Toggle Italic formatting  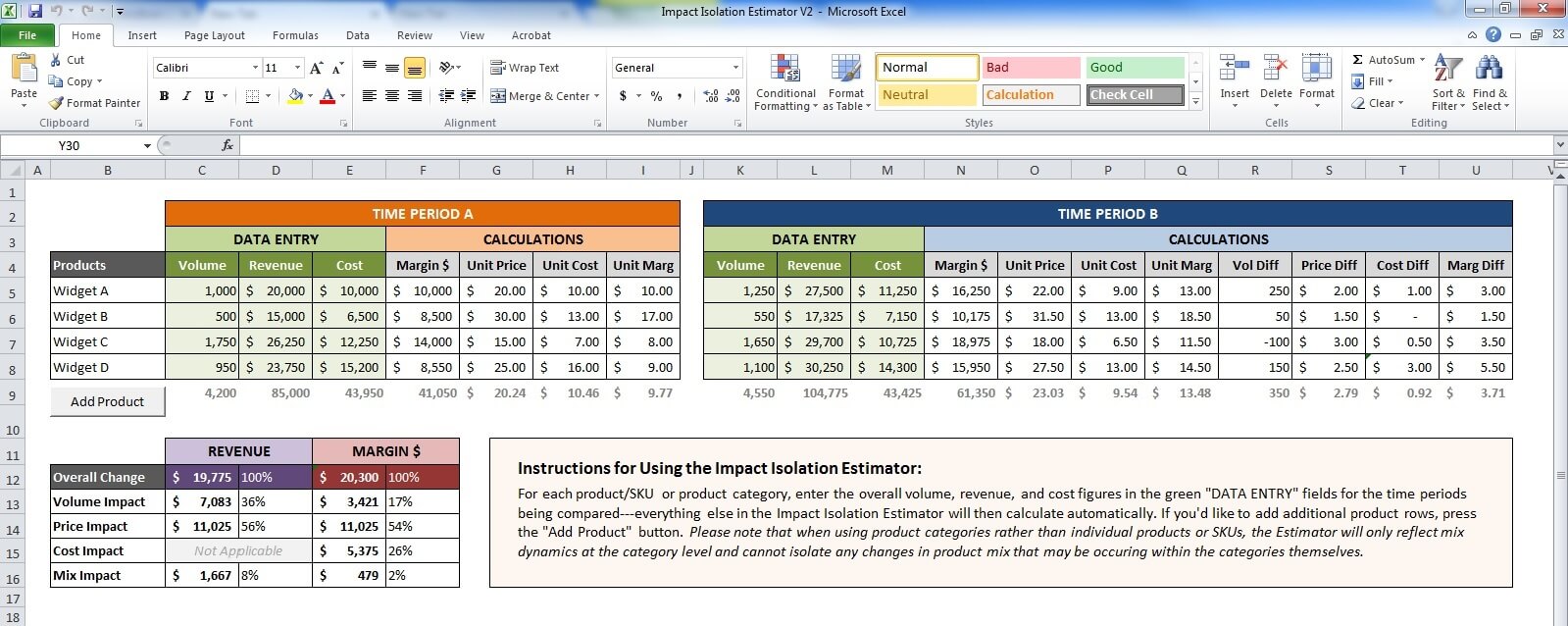pos(186,96)
